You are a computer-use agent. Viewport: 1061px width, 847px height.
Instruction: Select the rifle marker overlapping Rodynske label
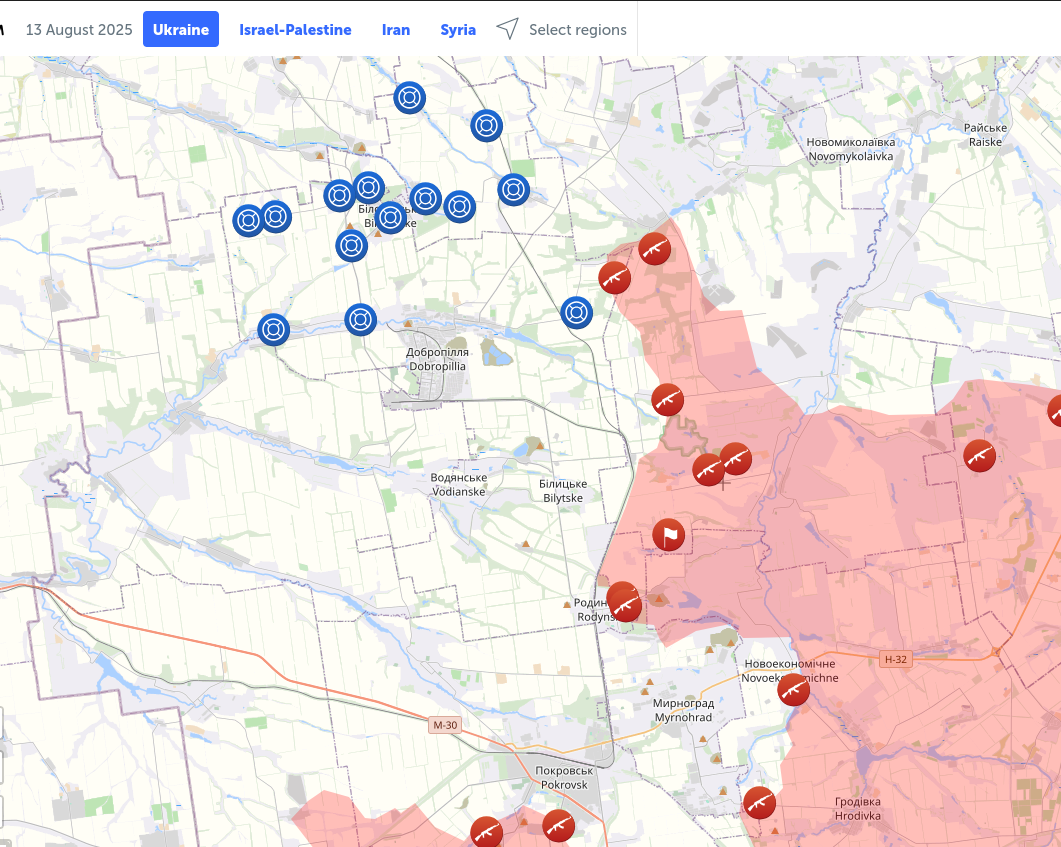tap(625, 603)
